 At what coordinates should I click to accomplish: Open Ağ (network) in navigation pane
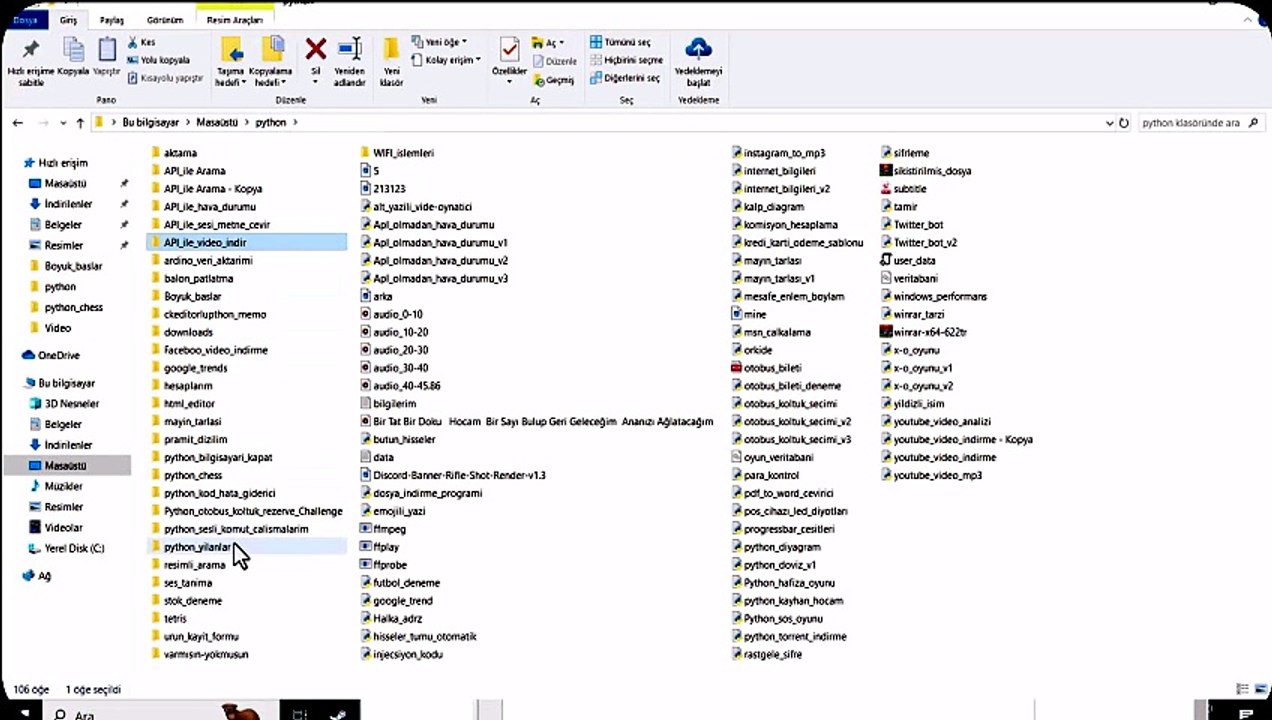37,576
